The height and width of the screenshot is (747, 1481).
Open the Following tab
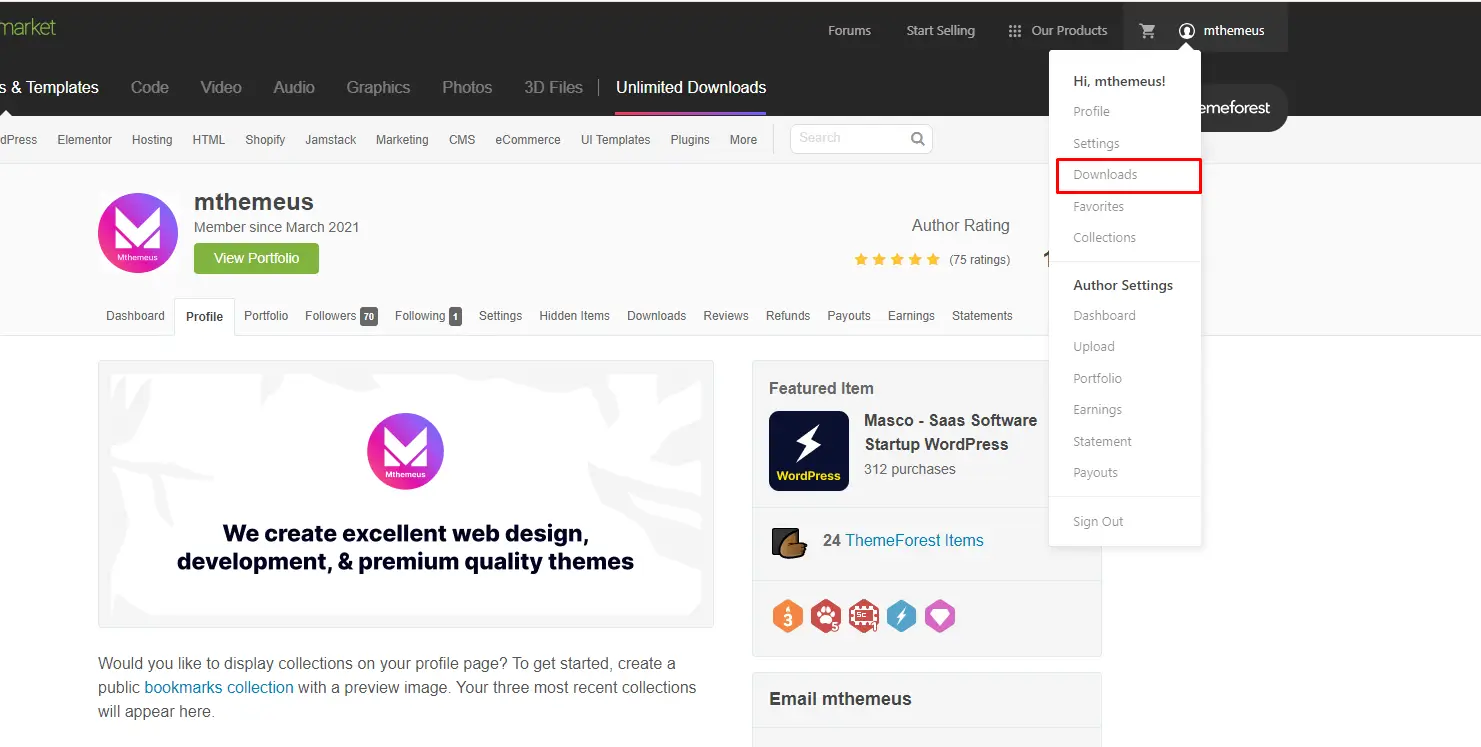(428, 316)
